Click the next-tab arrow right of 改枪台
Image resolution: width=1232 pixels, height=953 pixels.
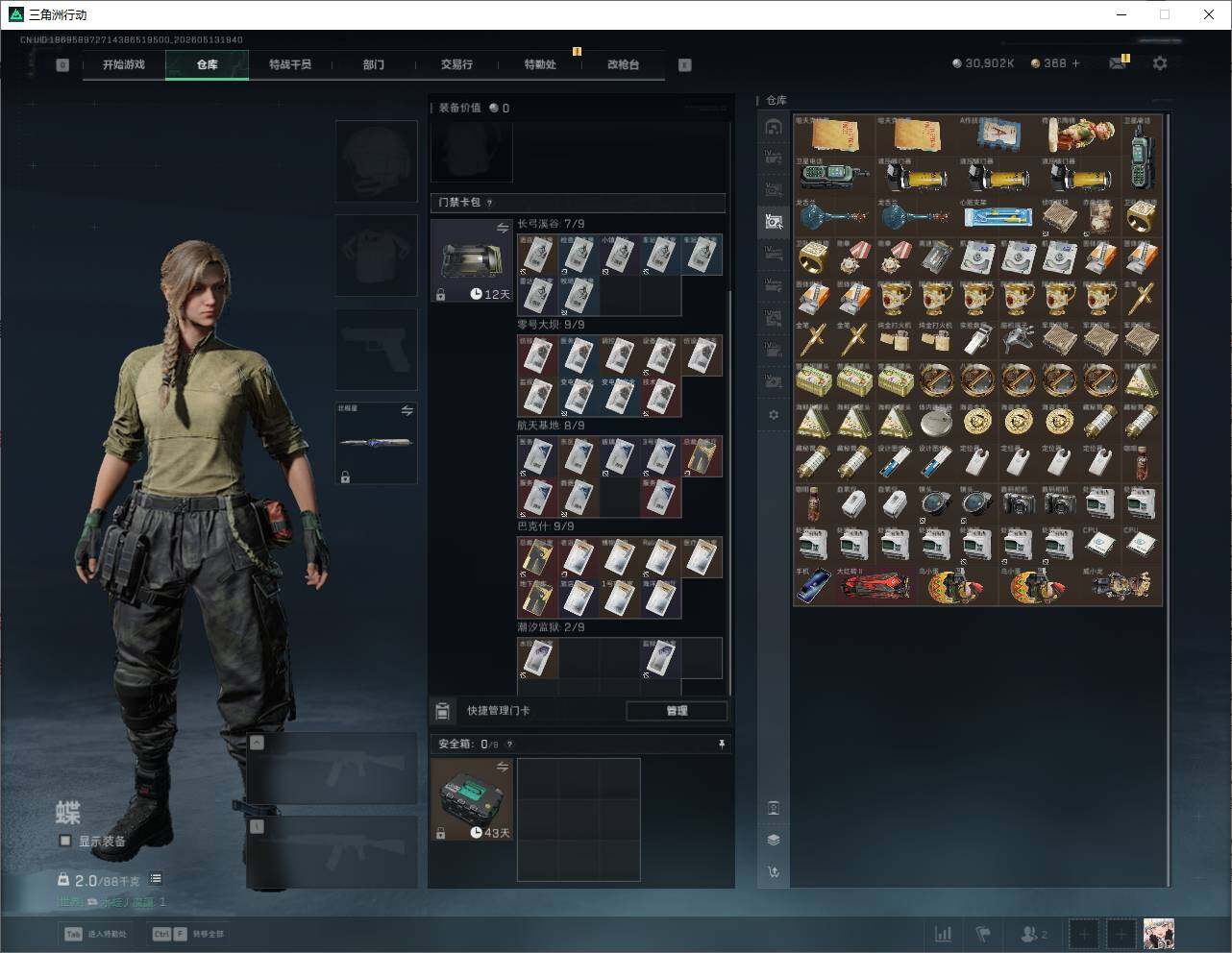coord(685,65)
